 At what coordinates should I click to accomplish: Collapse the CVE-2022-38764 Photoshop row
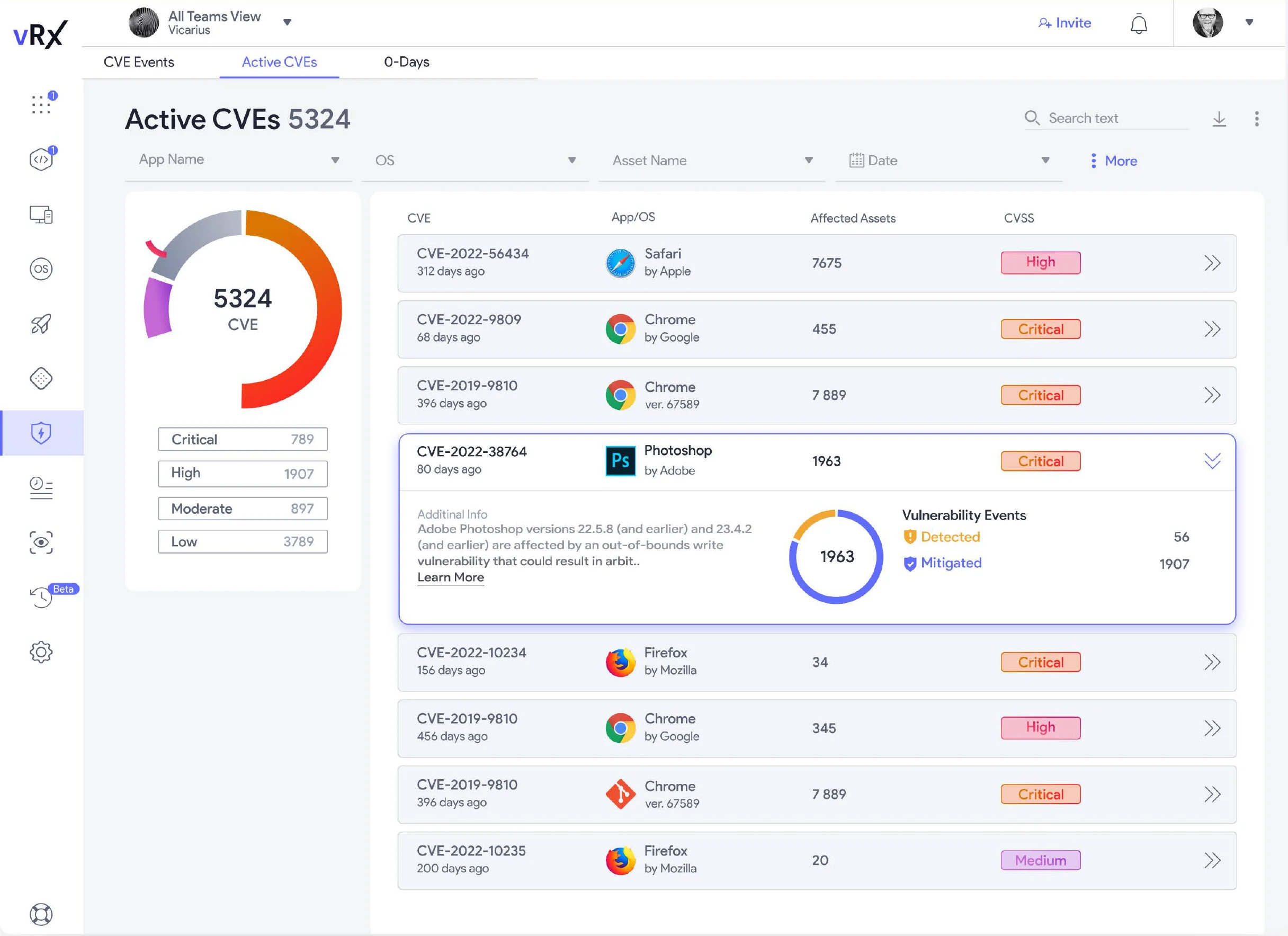(1212, 461)
